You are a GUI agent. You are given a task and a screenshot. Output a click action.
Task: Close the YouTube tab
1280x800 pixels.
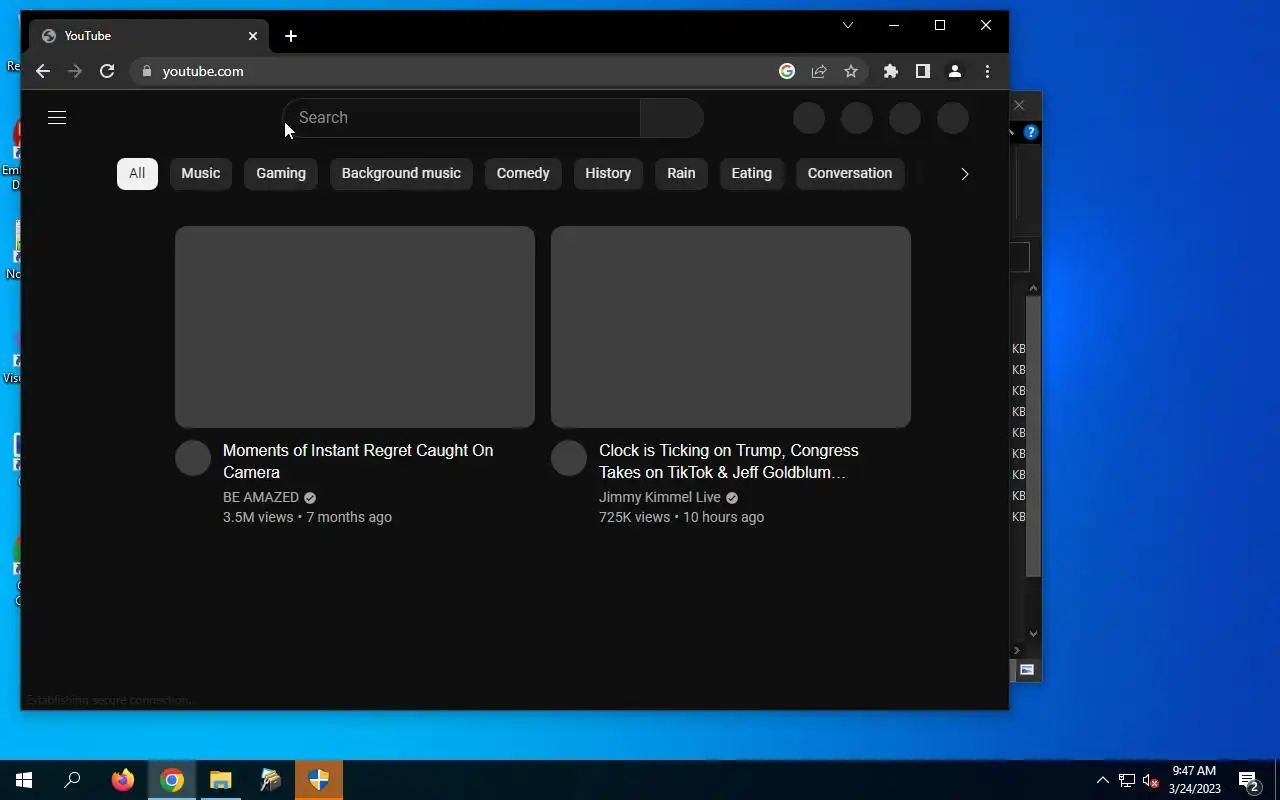tap(253, 36)
